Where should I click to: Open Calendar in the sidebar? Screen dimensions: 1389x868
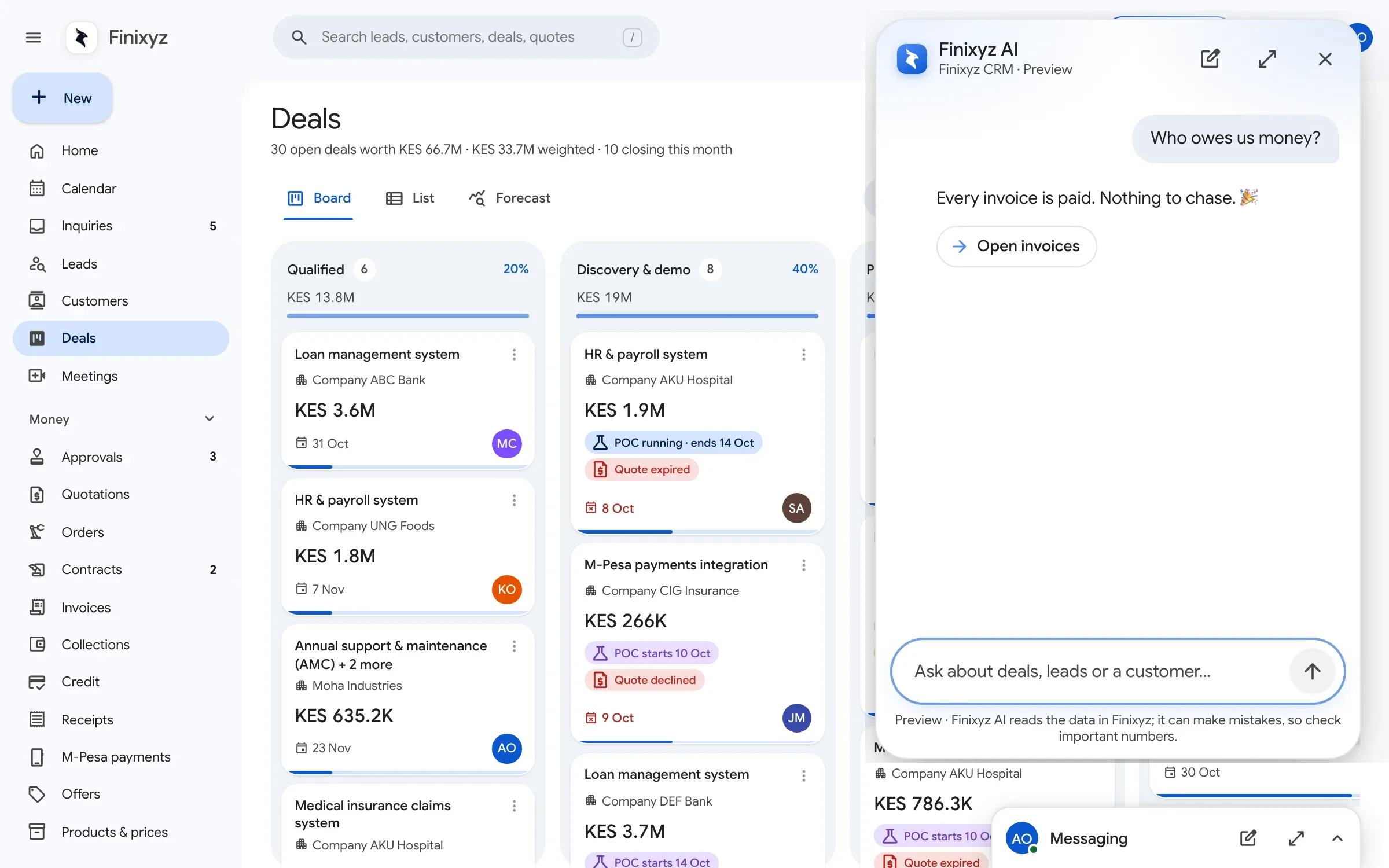pyautogui.click(x=120, y=189)
